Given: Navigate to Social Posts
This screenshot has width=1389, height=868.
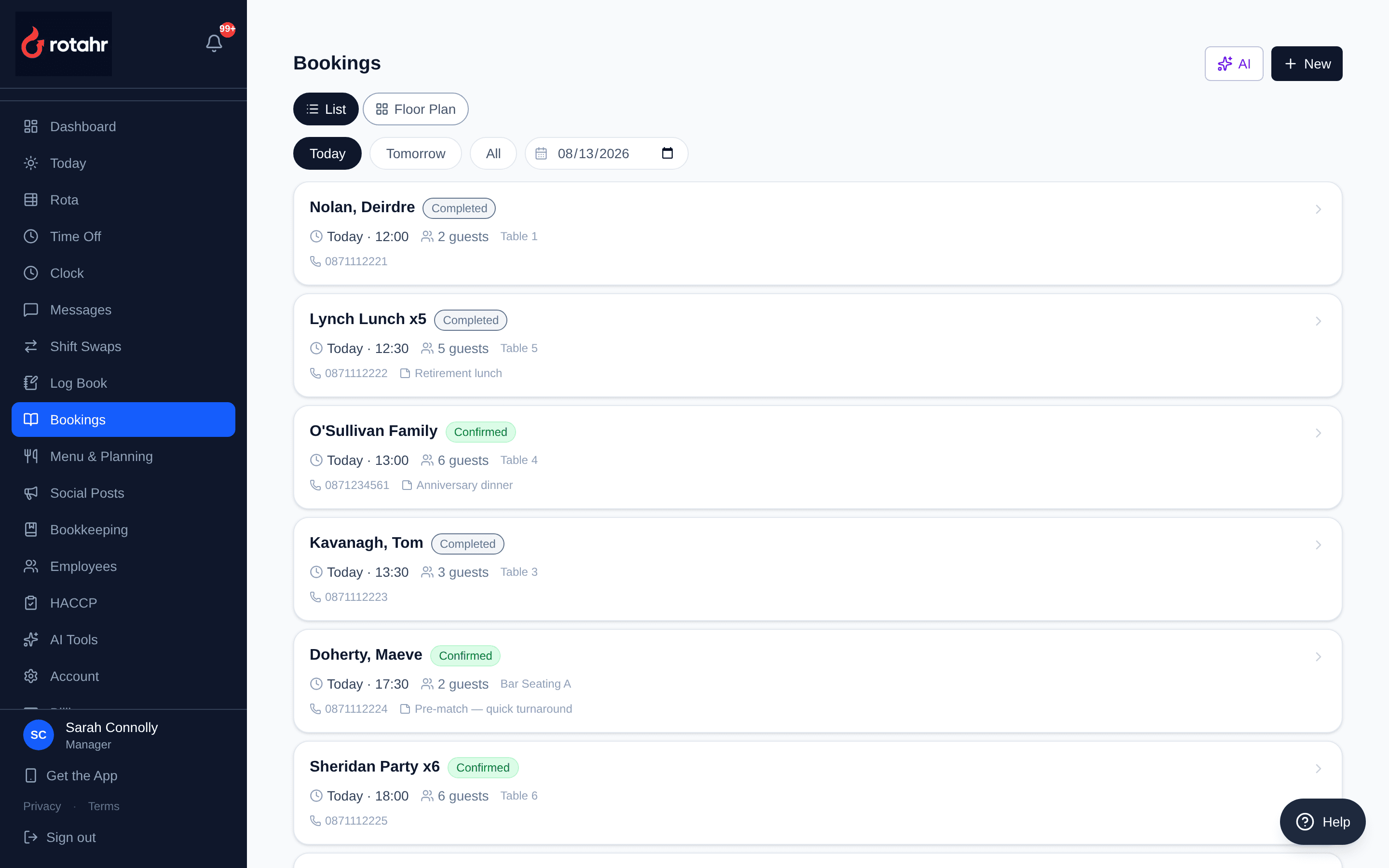Looking at the screenshot, I should [x=123, y=493].
